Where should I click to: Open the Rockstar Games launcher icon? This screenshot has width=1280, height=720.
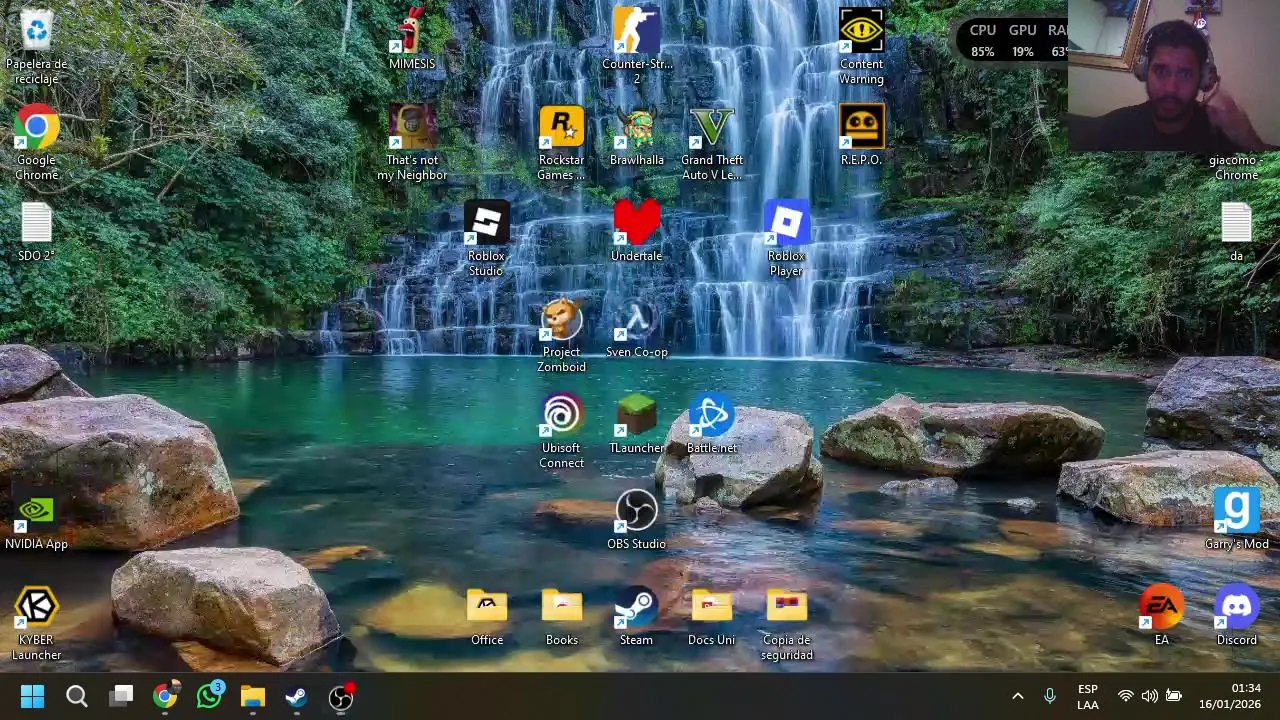(x=562, y=143)
